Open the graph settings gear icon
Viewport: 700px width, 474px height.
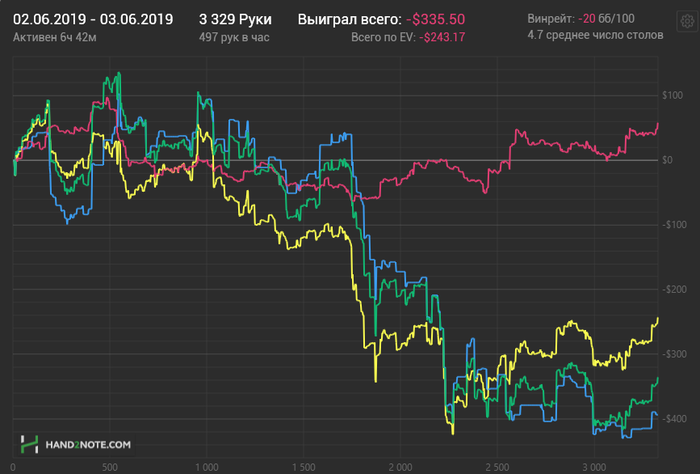[x=687, y=21]
